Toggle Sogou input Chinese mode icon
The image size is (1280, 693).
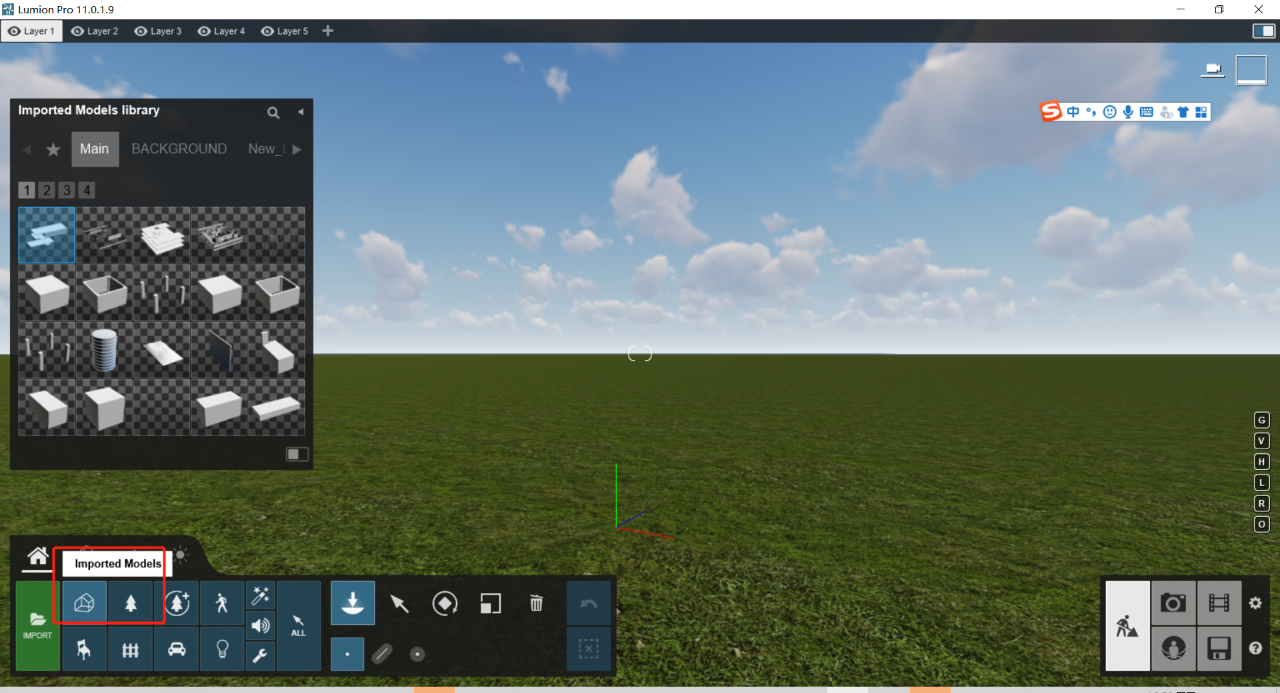(1073, 112)
